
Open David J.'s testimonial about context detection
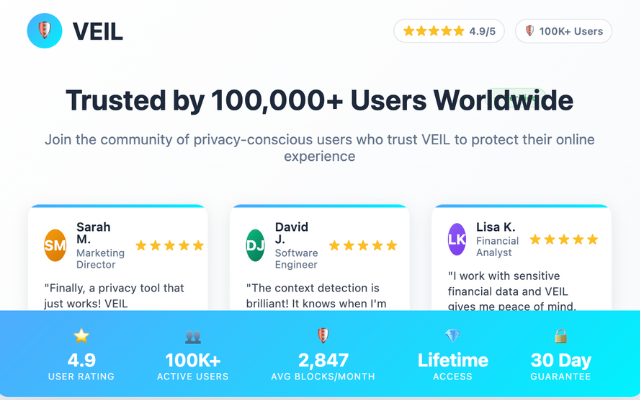(316, 295)
